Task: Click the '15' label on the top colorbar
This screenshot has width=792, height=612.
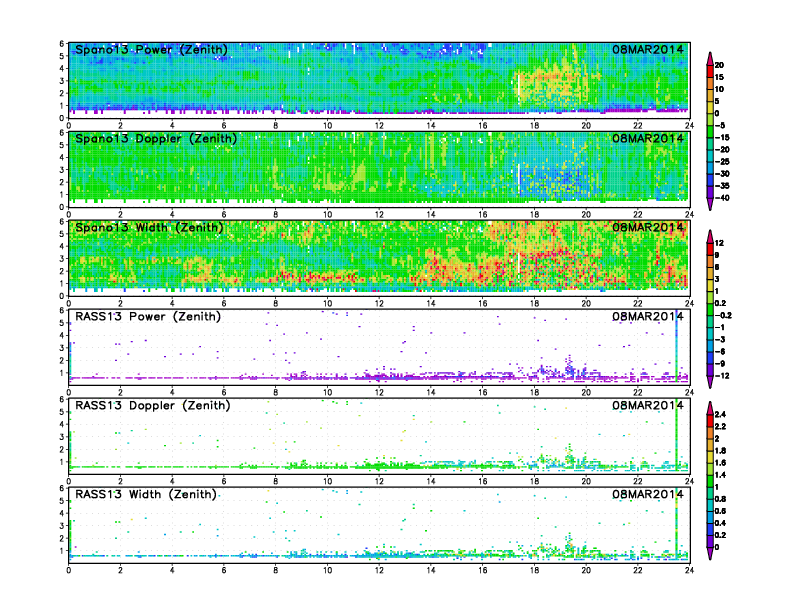Action: pyautogui.click(x=719, y=77)
